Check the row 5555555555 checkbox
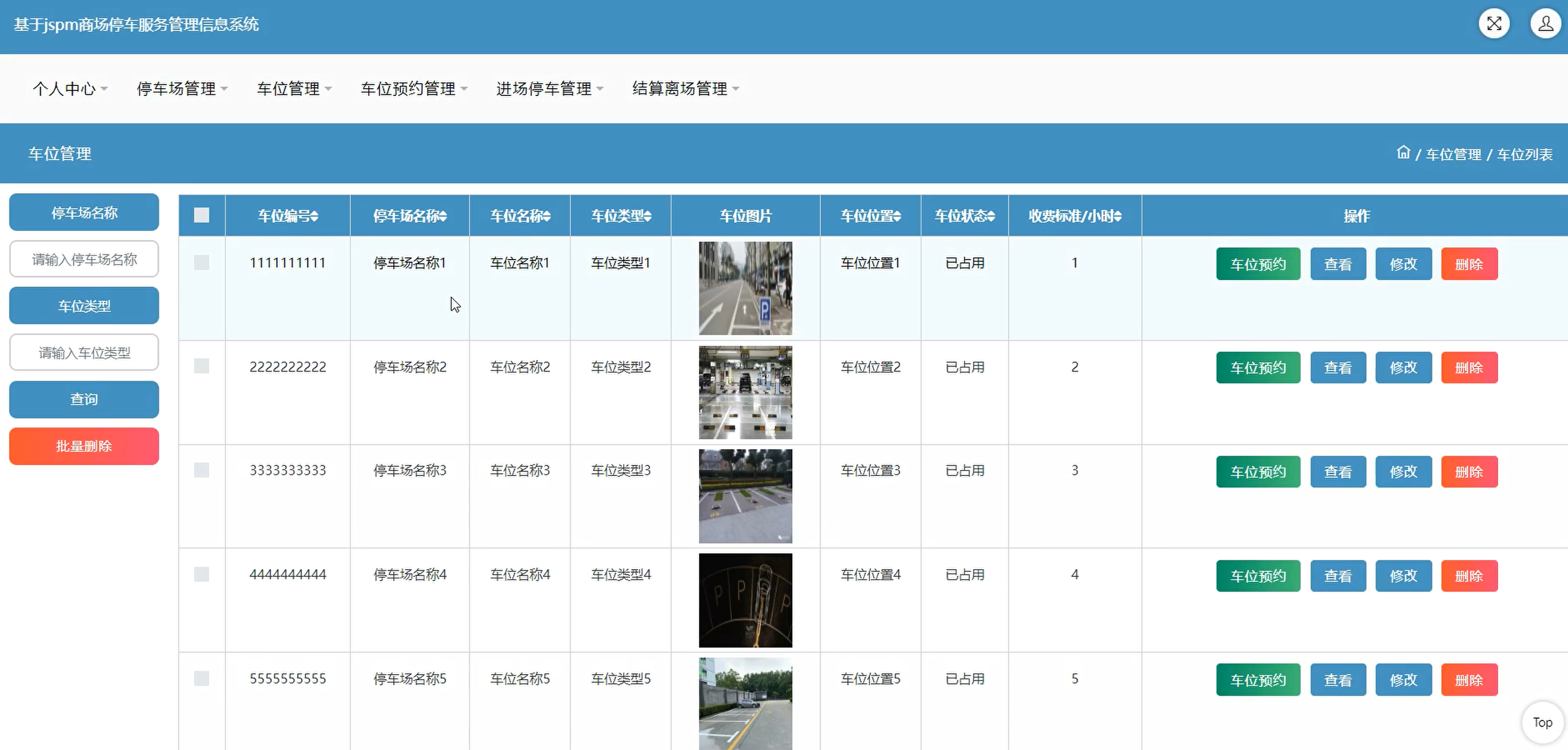The width and height of the screenshot is (1568, 750). pos(201,678)
